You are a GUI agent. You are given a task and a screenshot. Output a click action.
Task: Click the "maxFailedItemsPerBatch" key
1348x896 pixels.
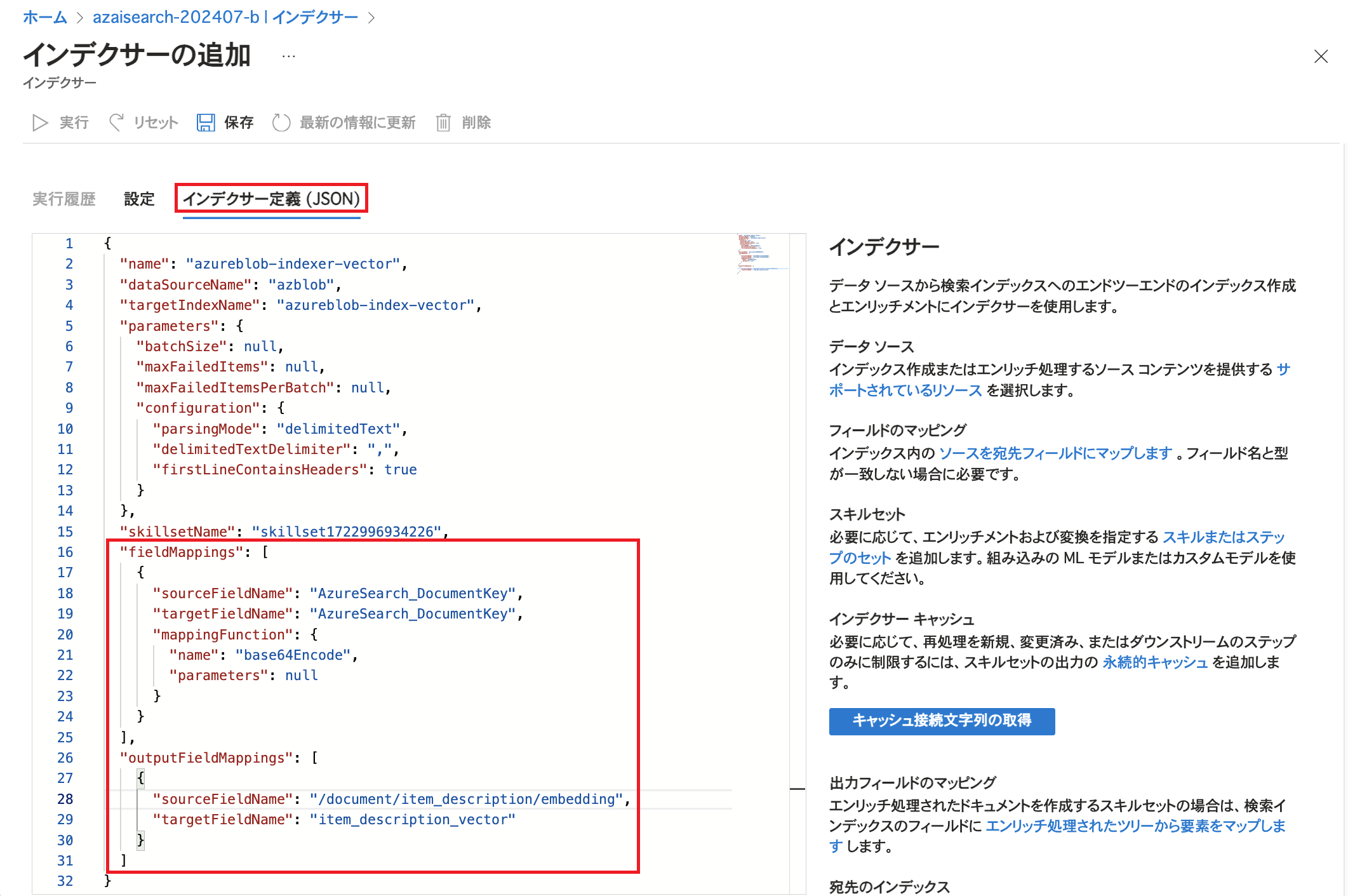(x=235, y=388)
